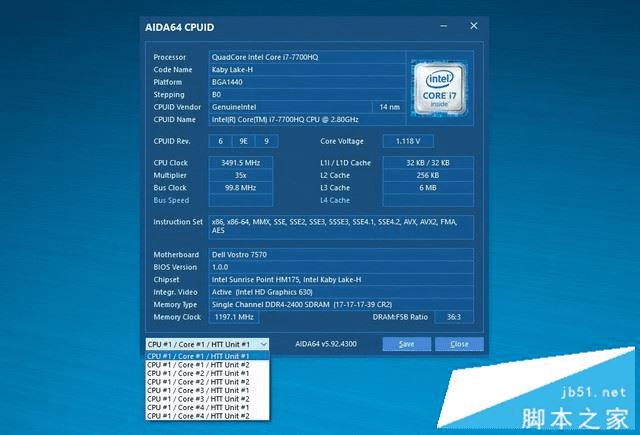
Task: Click the Save button
Action: tap(407, 344)
